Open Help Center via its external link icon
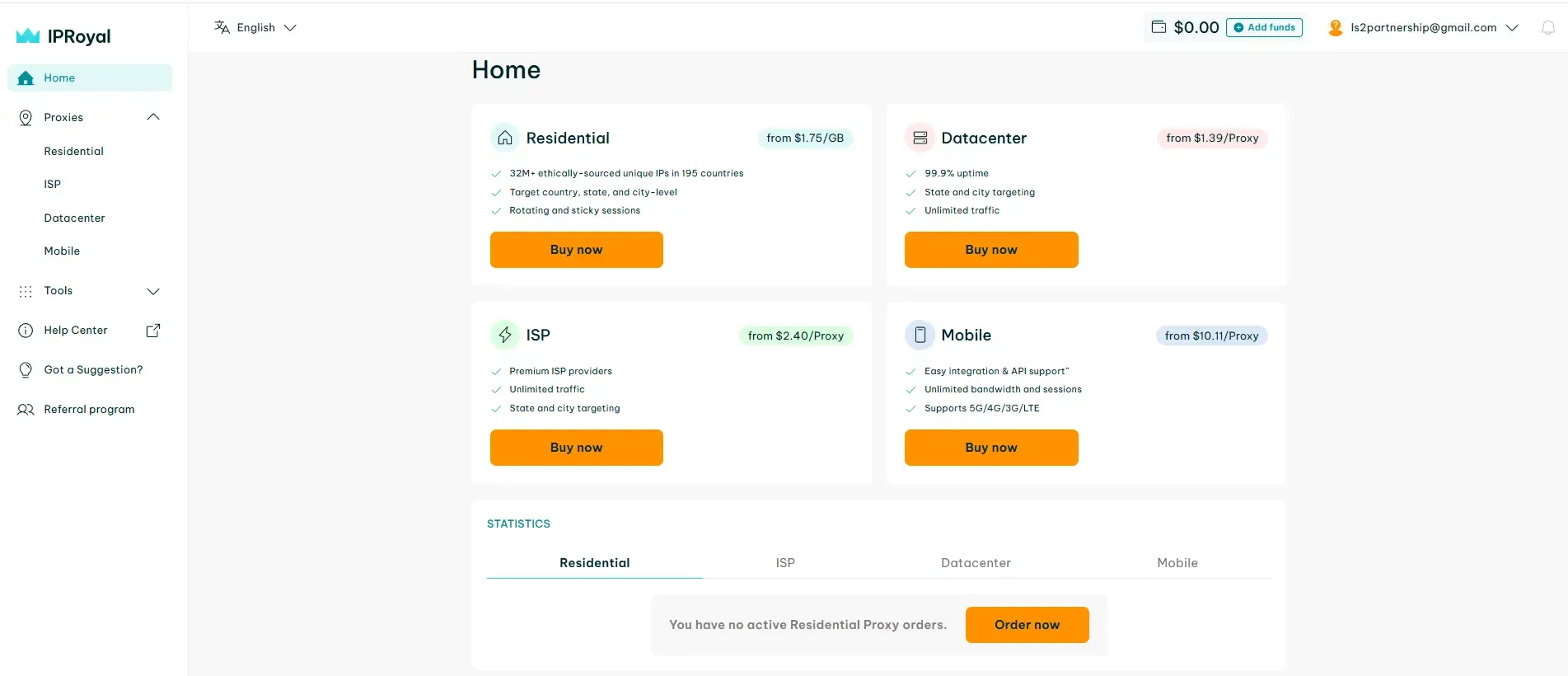Image resolution: width=1568 pixels, height=676 pixels. click(x=153, y=330)
